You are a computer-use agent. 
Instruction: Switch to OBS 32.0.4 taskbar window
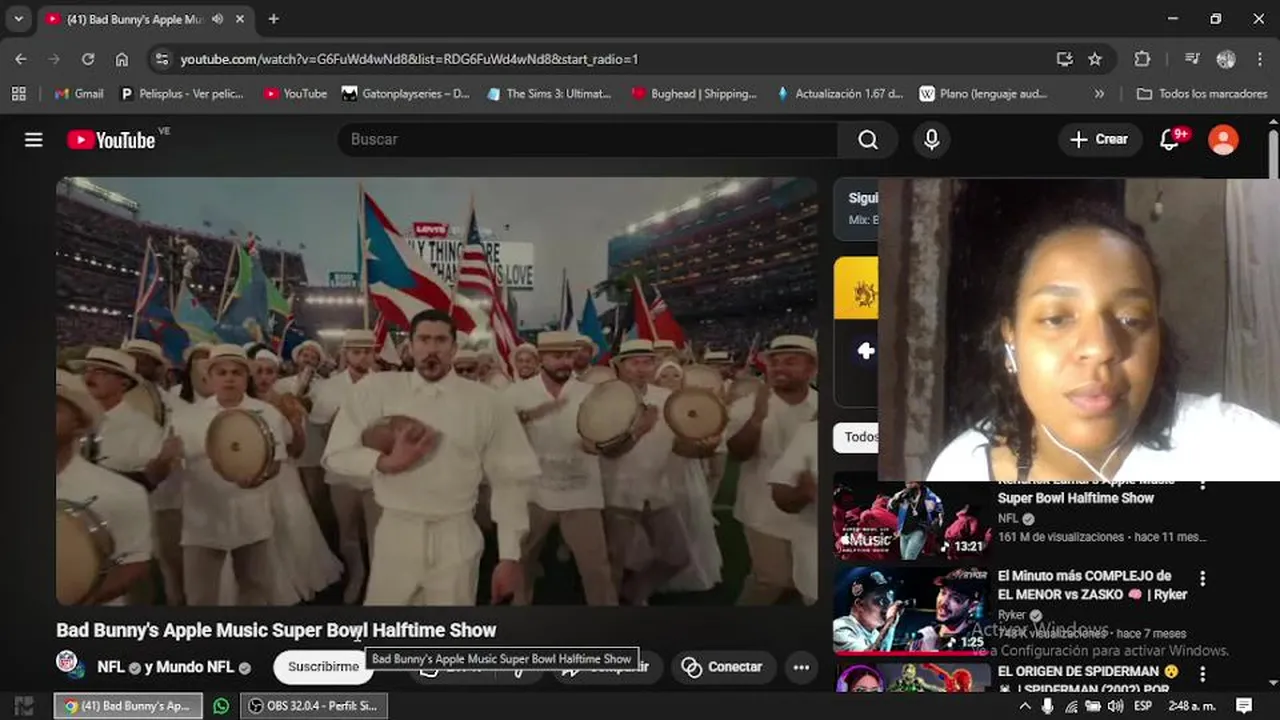coord(314,706)
